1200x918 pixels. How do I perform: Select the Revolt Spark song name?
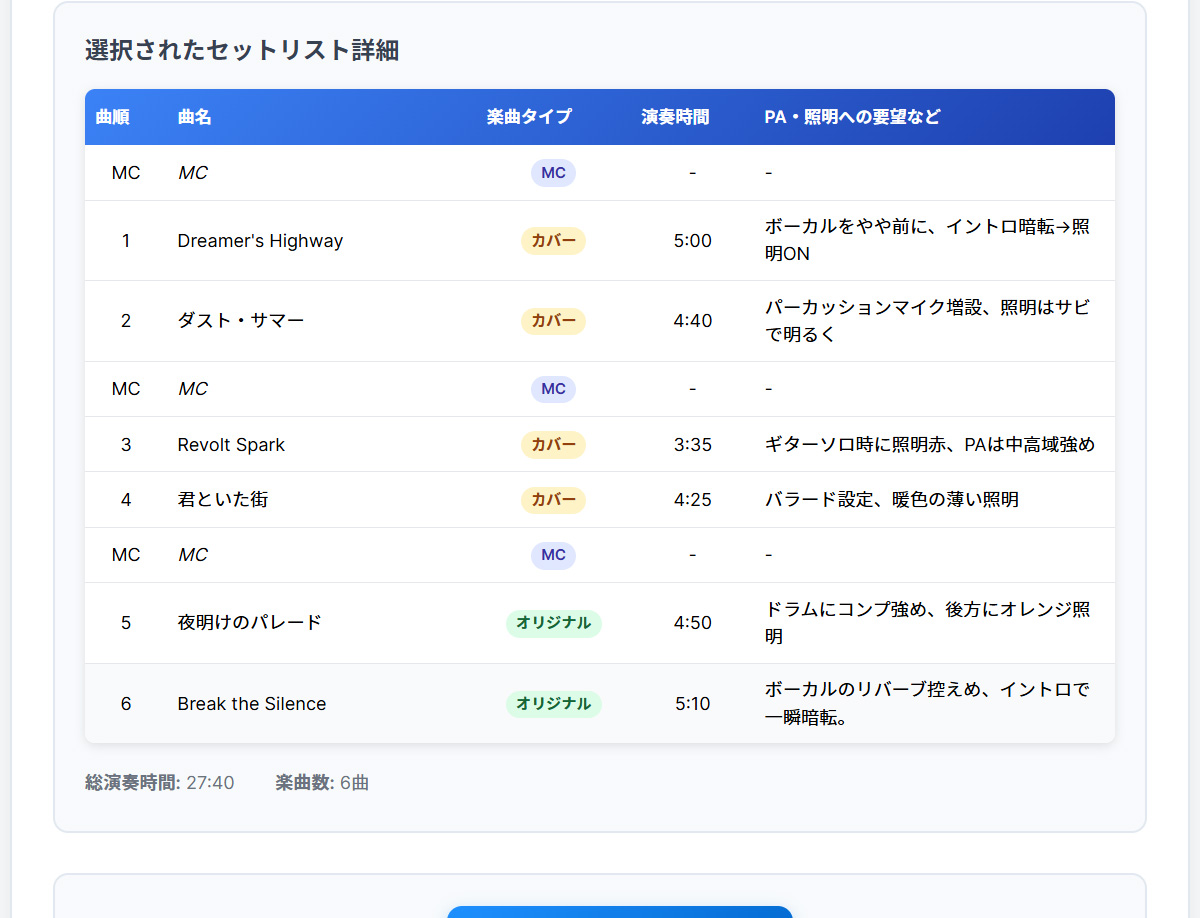pyautogui.click(x=231, y=445)
